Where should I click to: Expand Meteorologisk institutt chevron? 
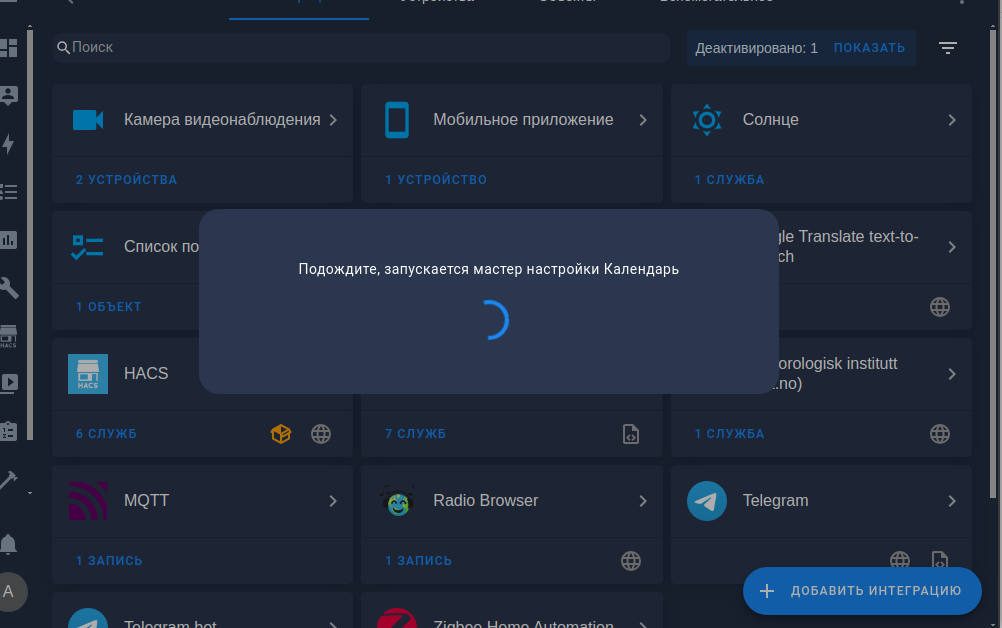point(952,374)
